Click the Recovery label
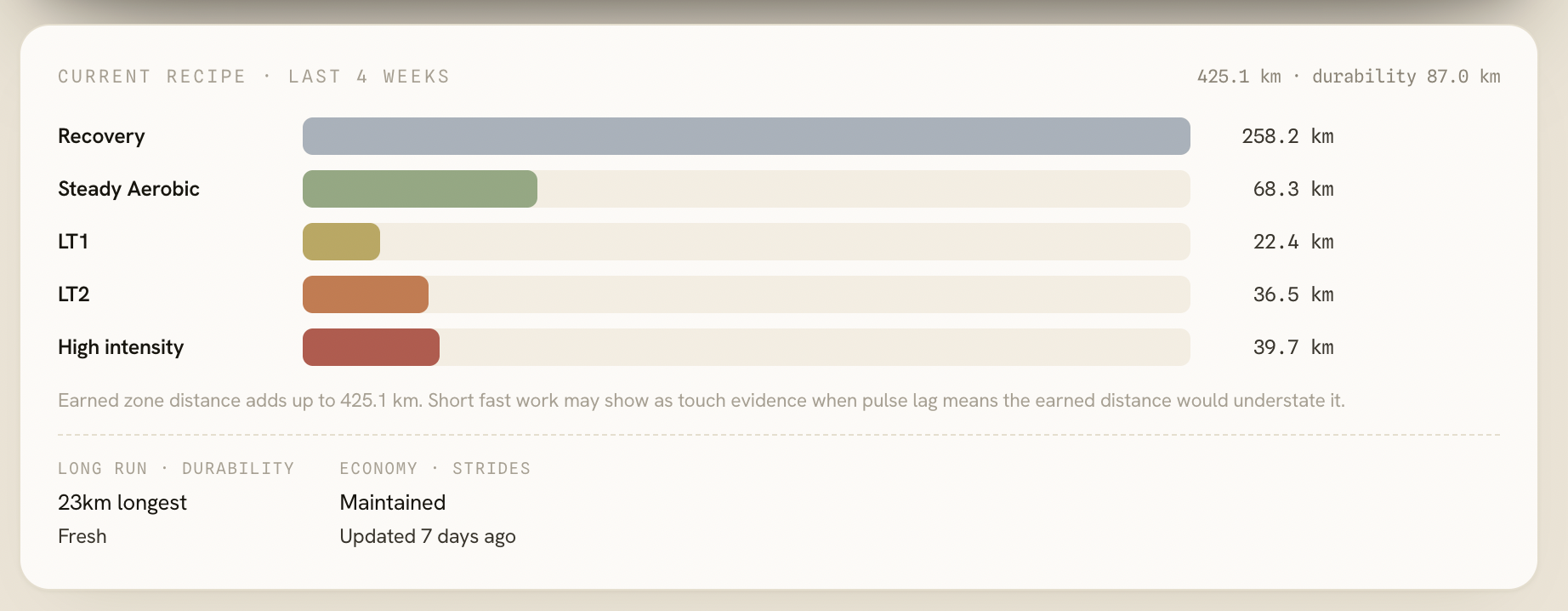Screen dimensions: 1568x611 tap(101, 136)
